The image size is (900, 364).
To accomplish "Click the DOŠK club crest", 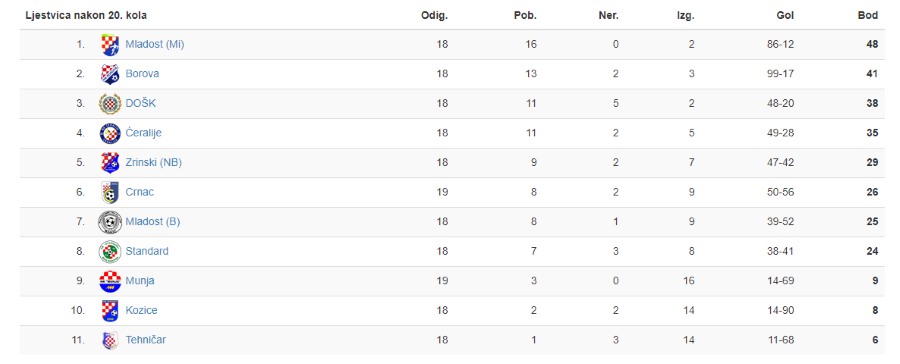I will [x=110, y=103].
